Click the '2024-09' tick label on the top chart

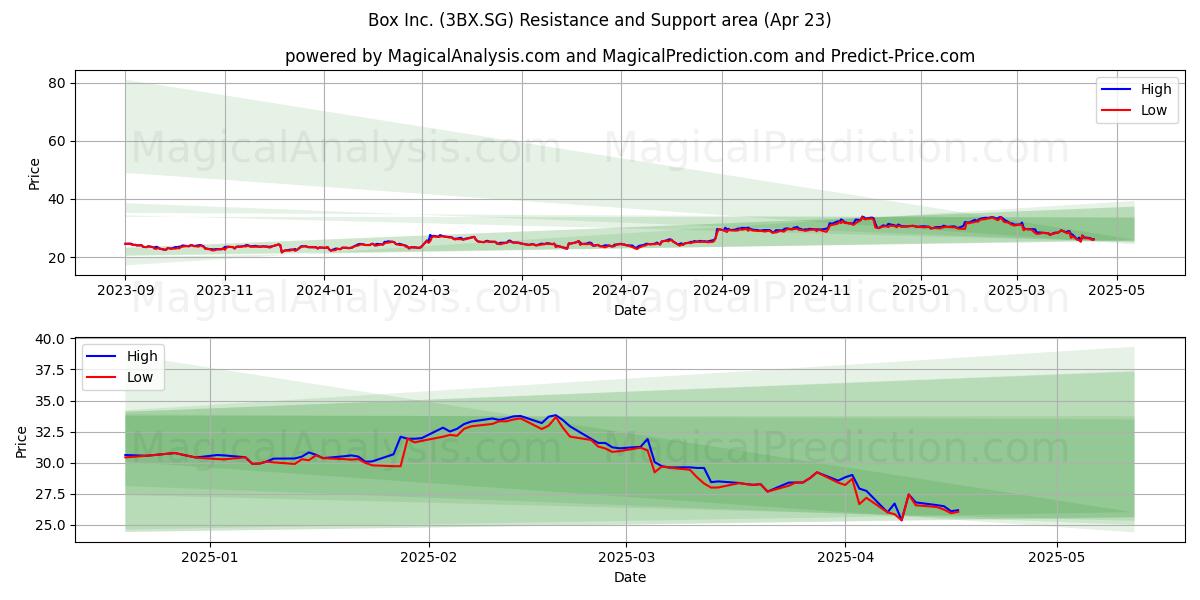(721, 290)
